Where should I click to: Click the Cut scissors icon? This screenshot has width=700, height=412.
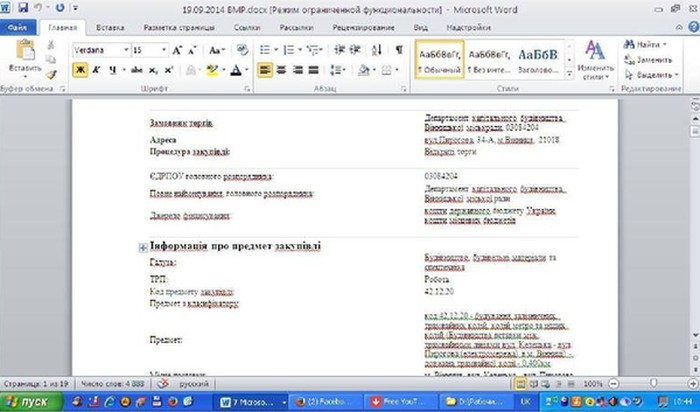click(x=50, y=45)
